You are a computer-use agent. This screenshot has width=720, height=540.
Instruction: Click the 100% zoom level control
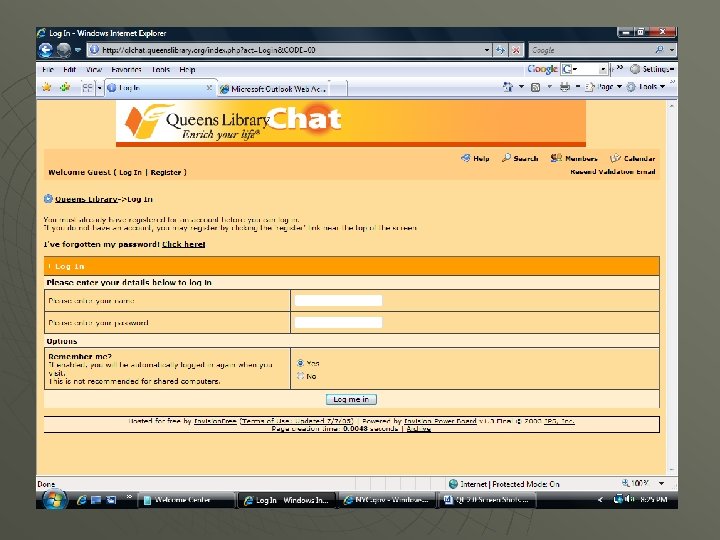[635, 484]
